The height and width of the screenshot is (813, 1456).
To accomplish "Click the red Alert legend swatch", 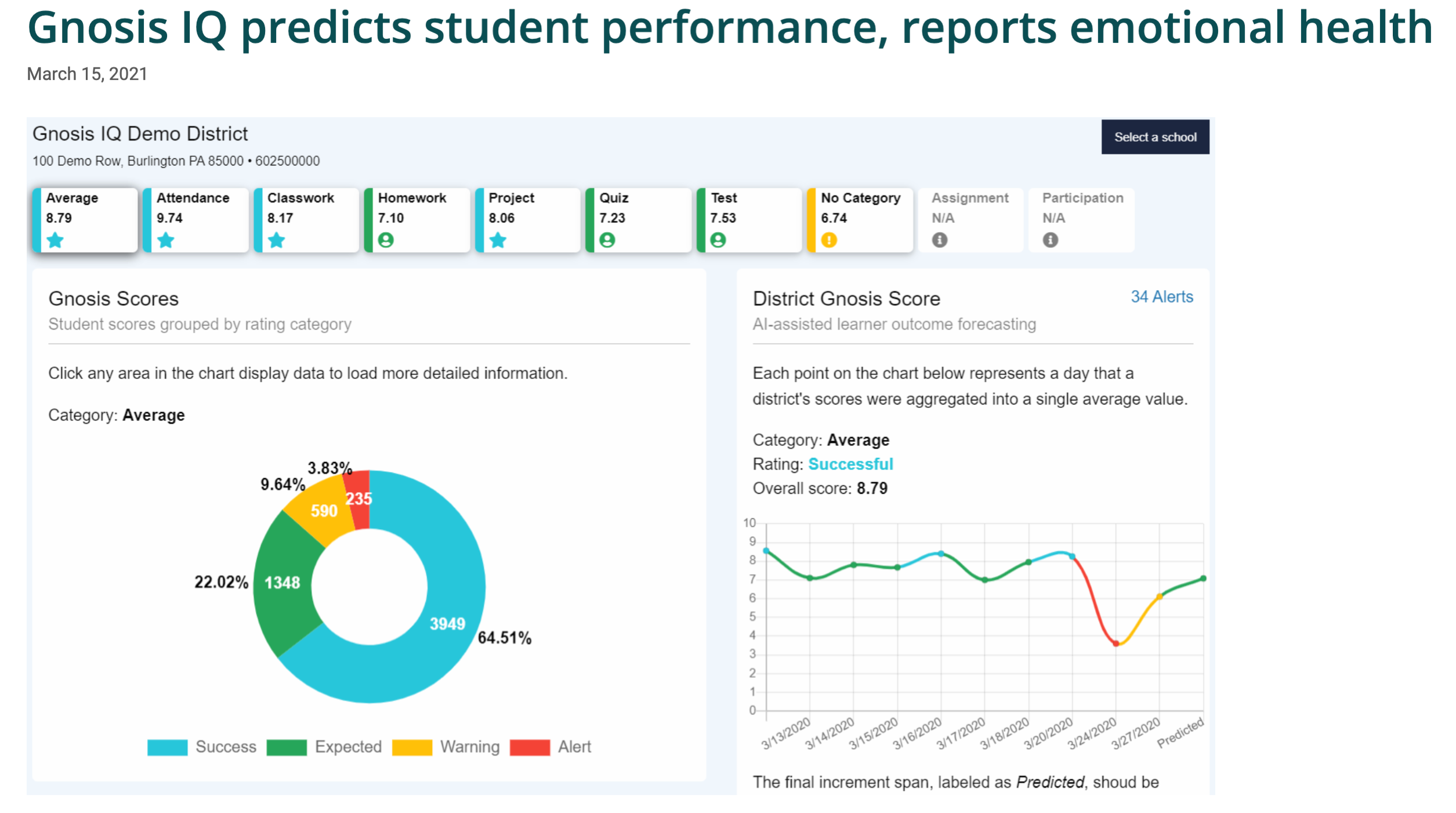I will click(x=530, y=747).
